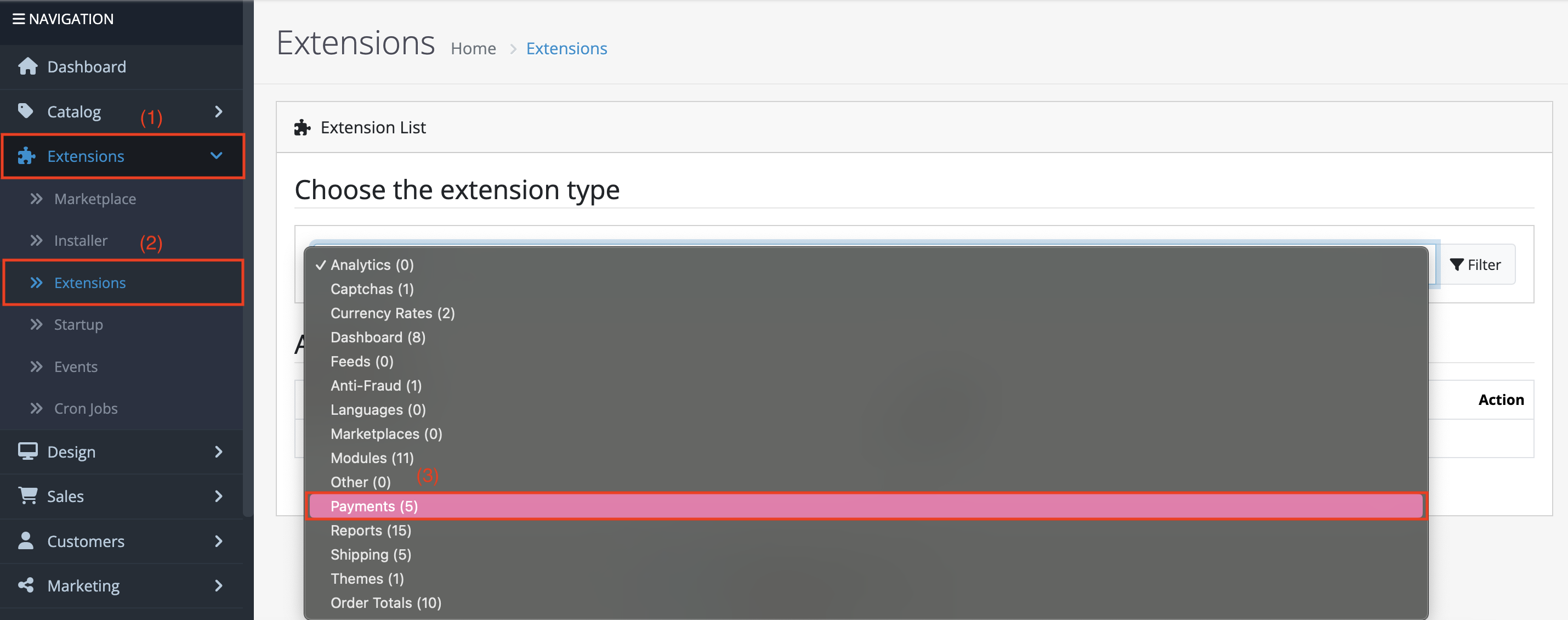Click the hamburger icon beside NAVIGATION
The height and width of the screenshot is (620, 1568).
(18, 19)
